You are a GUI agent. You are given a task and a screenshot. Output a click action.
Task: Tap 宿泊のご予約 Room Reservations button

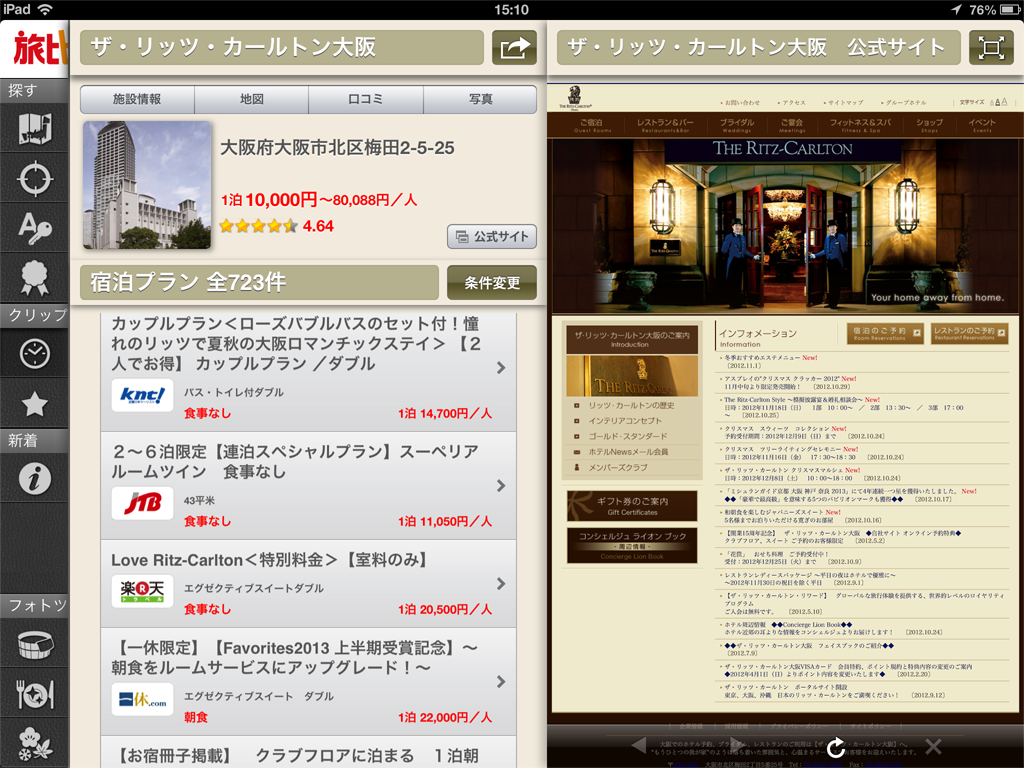(x=885, y=333)
